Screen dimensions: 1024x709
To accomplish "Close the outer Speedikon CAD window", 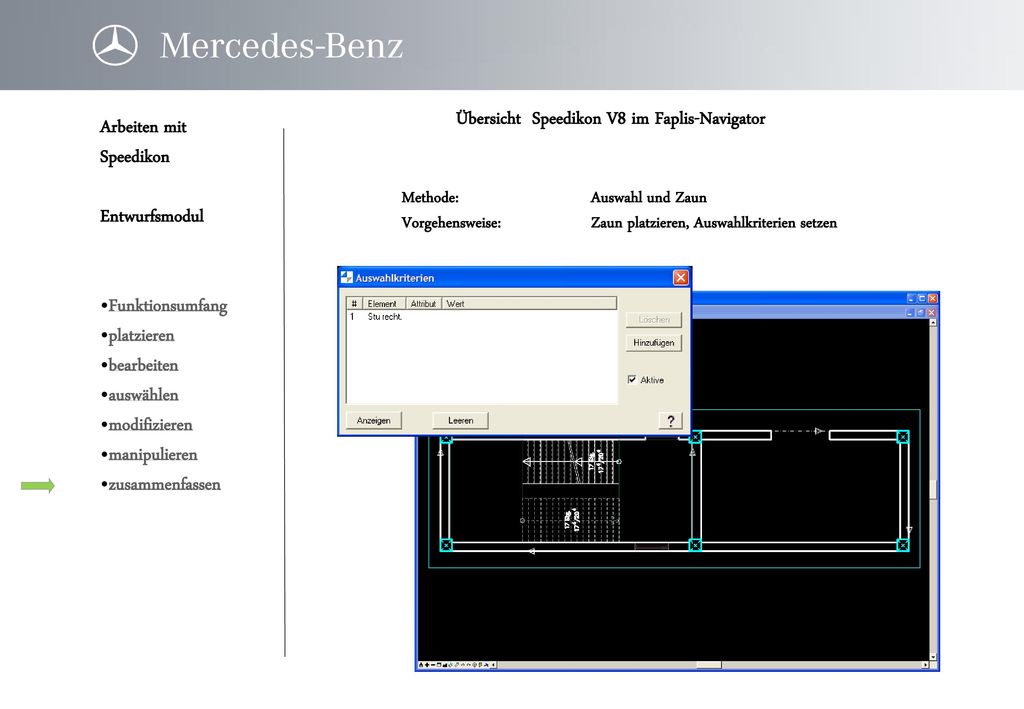I will tap(933, 298).
